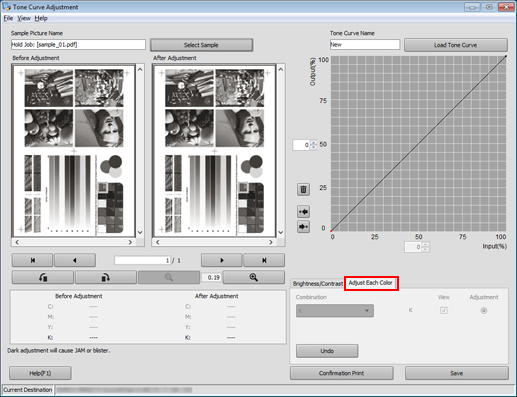Open the Combination dropdown
This screenshot has height=397, width=517.
[335, 311]
